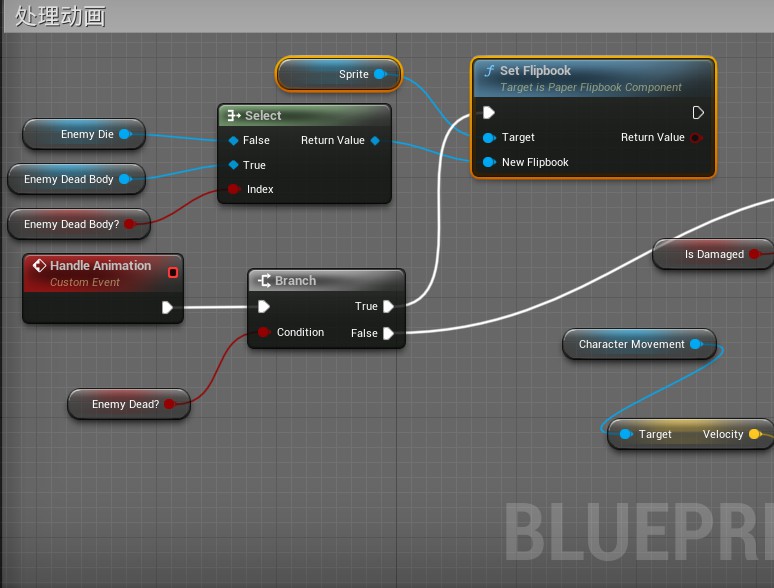
Task: Click the New Flipbook input pin
Action: (x=489, y=162)
